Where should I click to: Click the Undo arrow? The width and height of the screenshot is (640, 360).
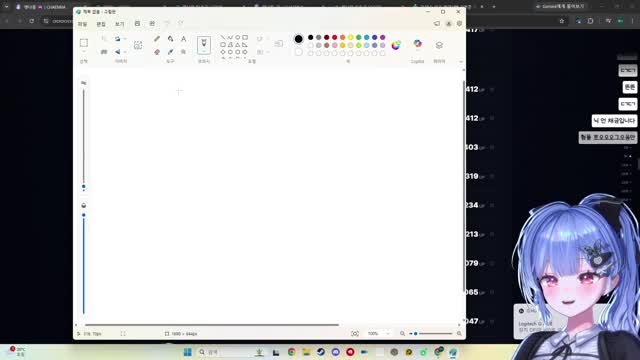(167, 24)
